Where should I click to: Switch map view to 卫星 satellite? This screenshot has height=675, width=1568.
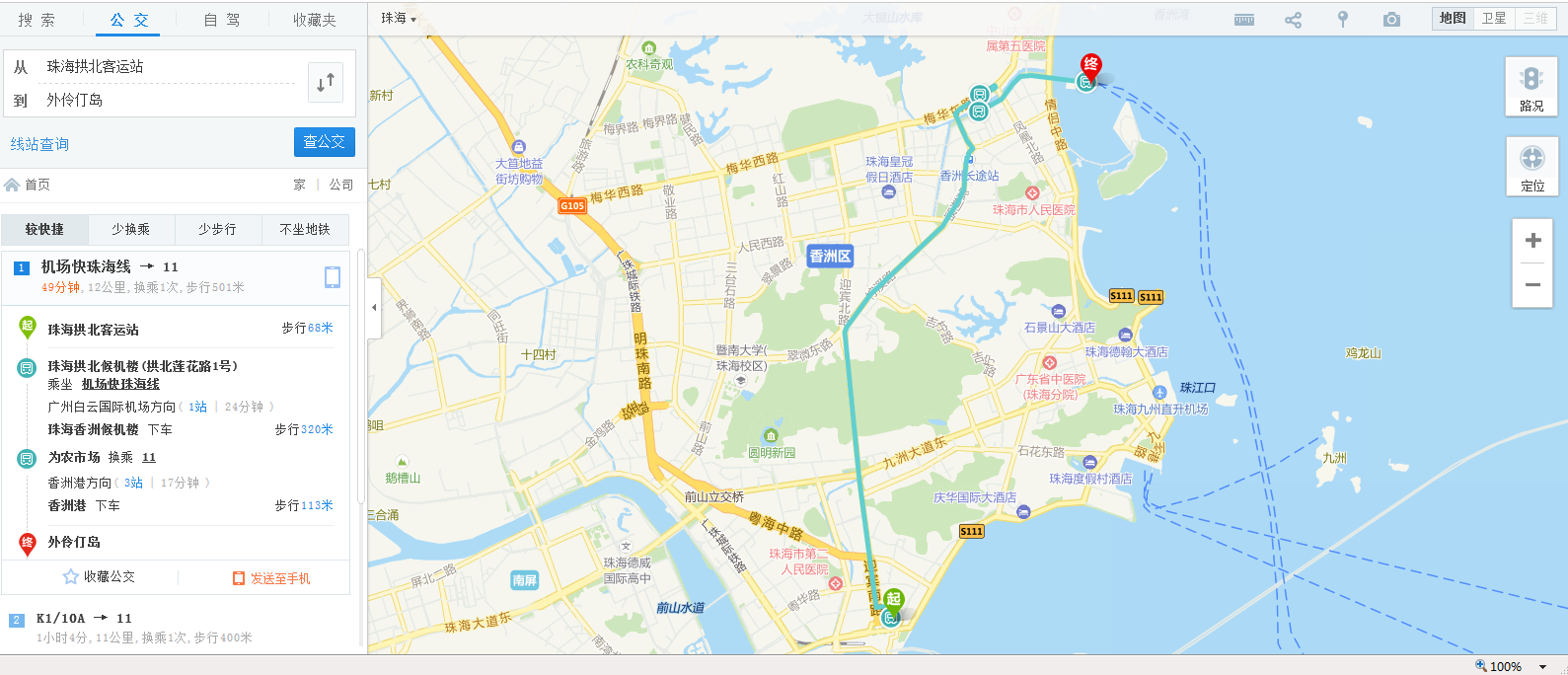click(1494, 19)
